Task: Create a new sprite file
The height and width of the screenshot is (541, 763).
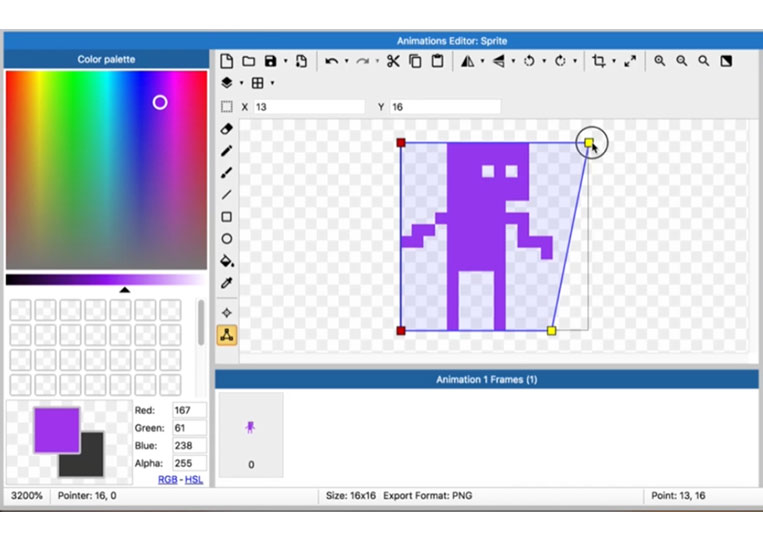Action: (x=226, y=61)
